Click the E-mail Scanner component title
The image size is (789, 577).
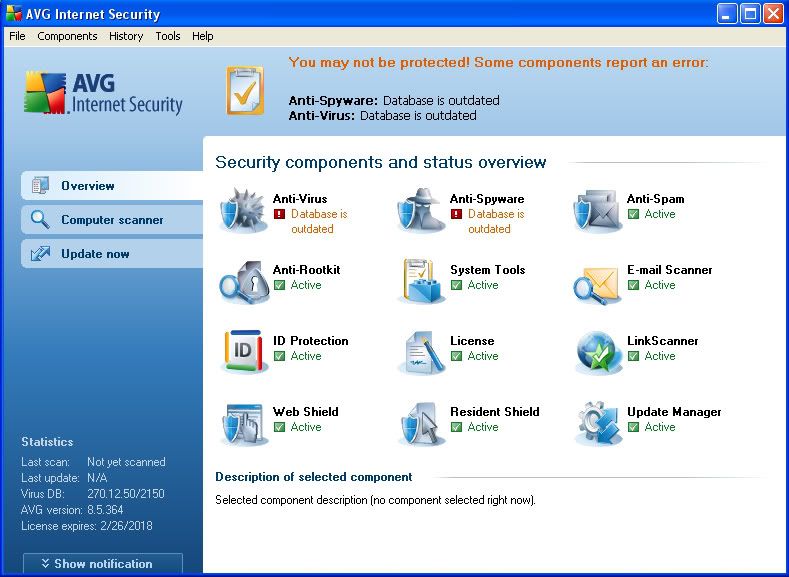(x=669, y=270)
